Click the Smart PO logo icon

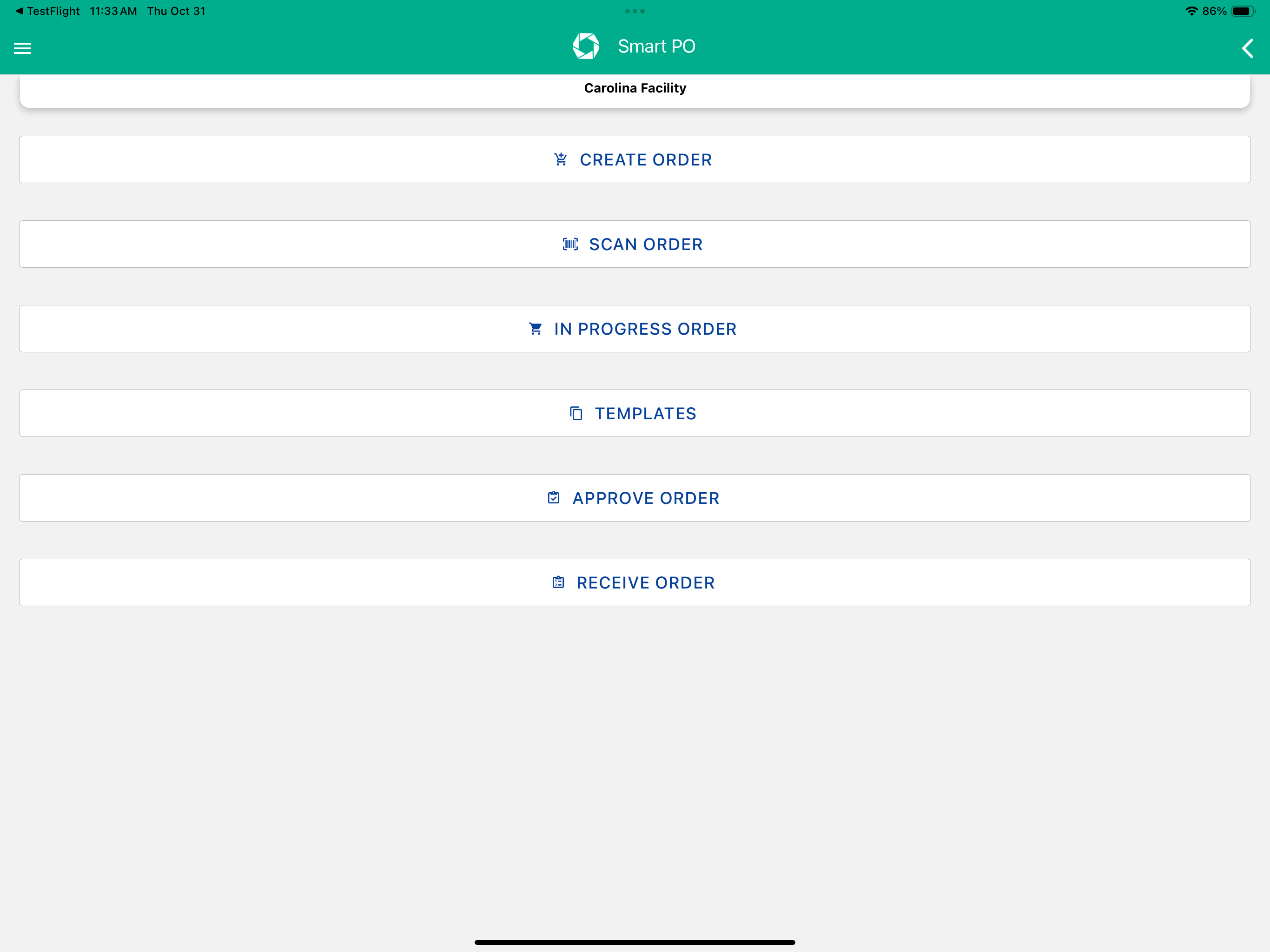coord(586,46)
